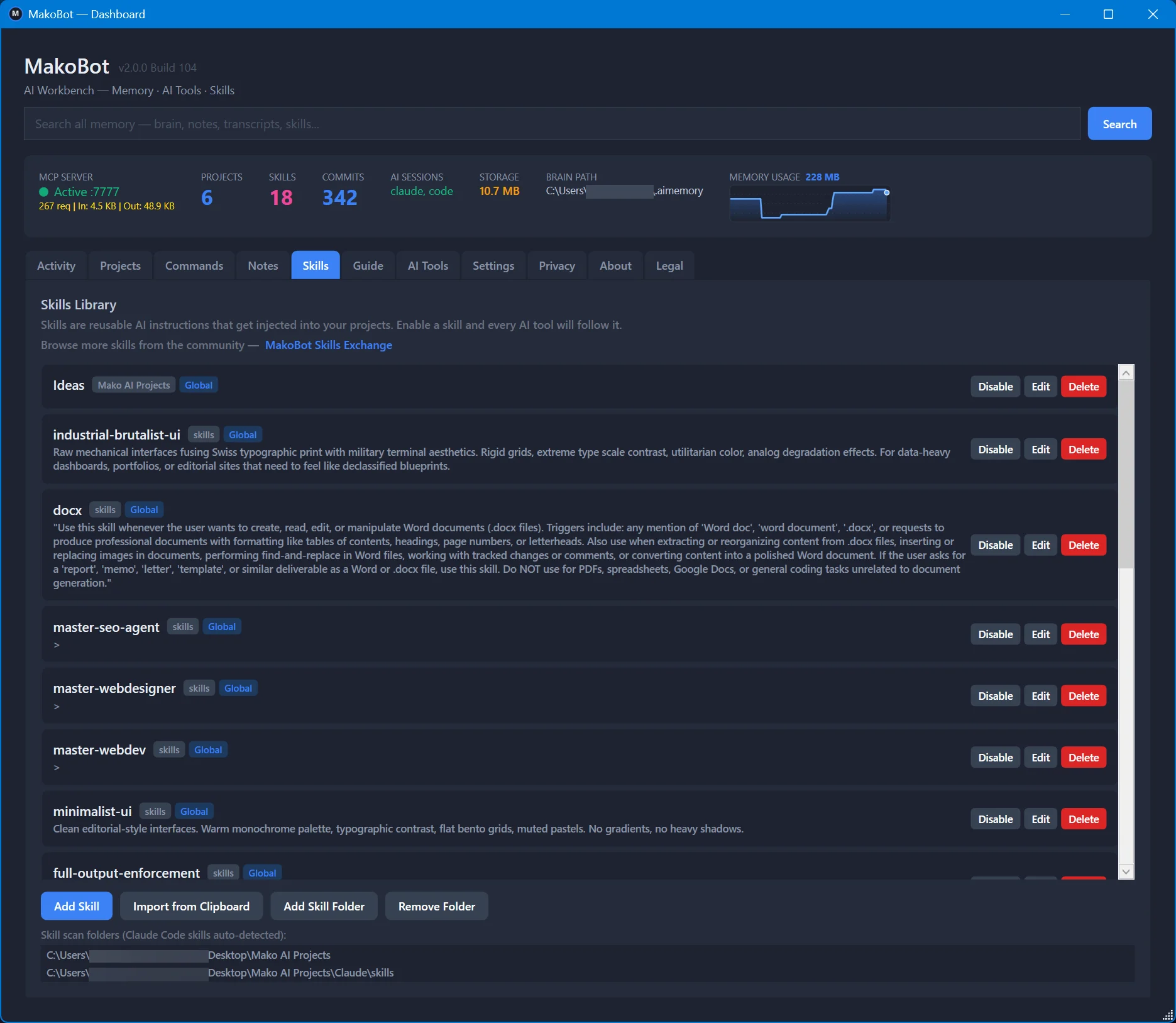Click the Add Skill Folder button
The height and width of the screenshot is (1023, 1176).
coord(324,906)
